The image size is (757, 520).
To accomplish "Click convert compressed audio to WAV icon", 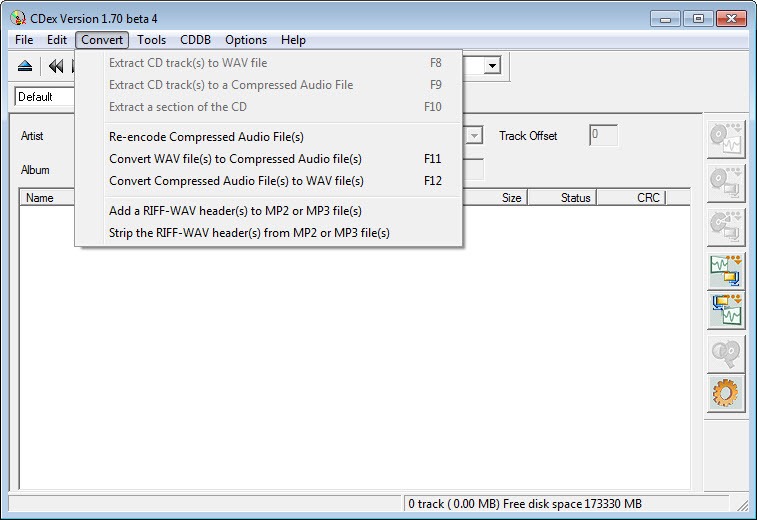I will point(726,310).
